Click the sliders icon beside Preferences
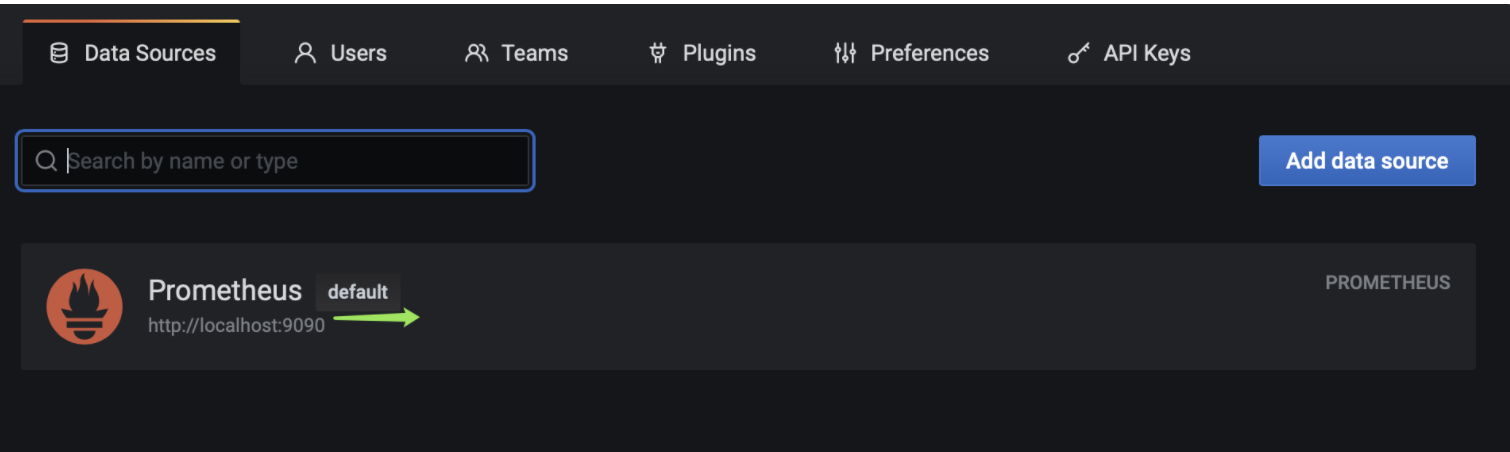Screen dimensions: 1510x452 [x=845, y=53]
